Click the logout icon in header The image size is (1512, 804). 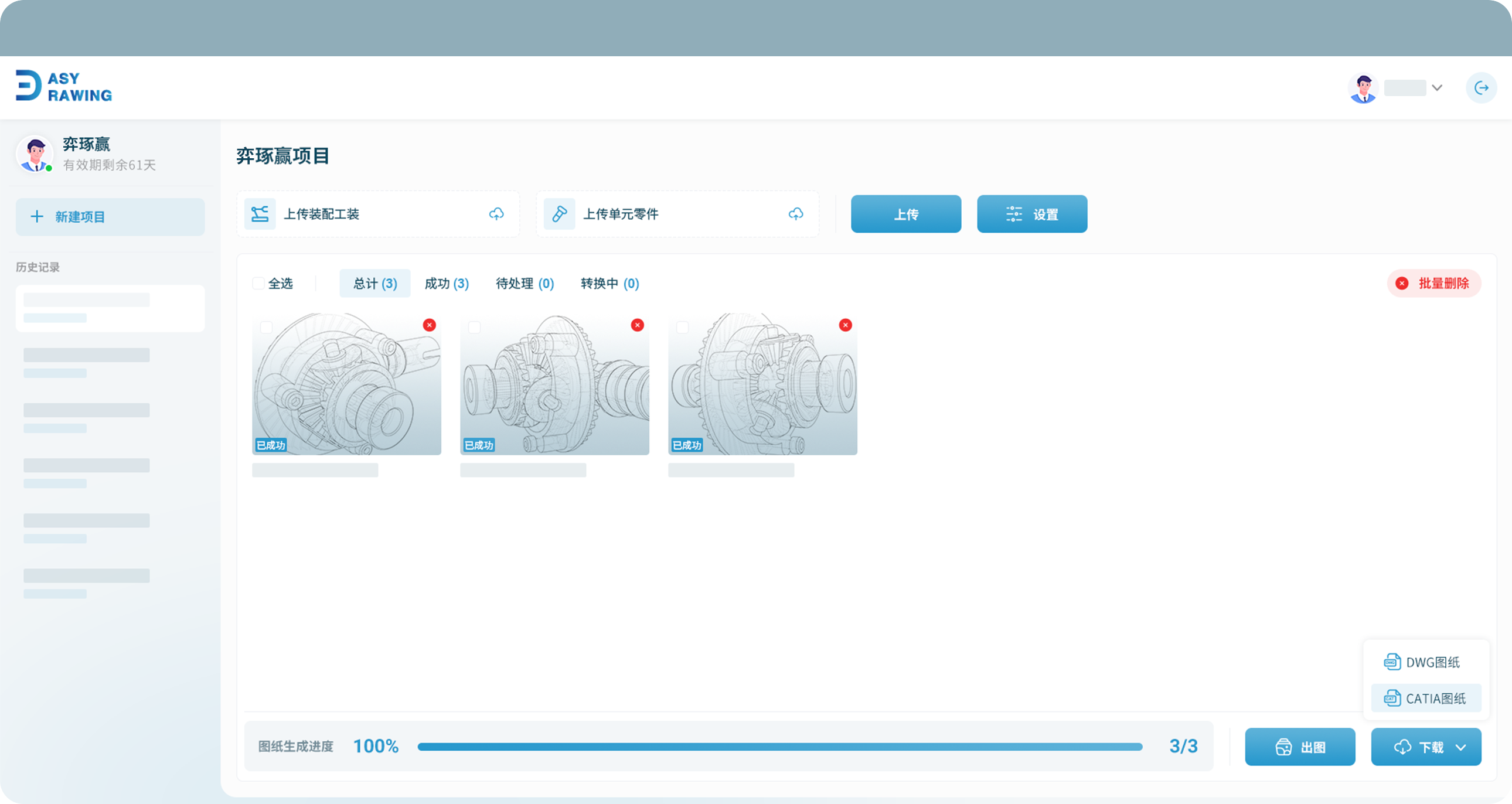[x=1481, y=87]
